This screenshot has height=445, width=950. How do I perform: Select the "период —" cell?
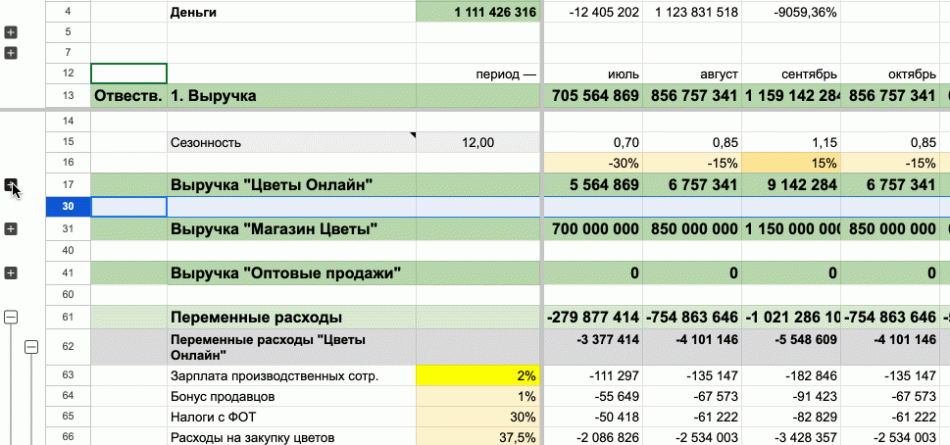[x=478, y=74]
